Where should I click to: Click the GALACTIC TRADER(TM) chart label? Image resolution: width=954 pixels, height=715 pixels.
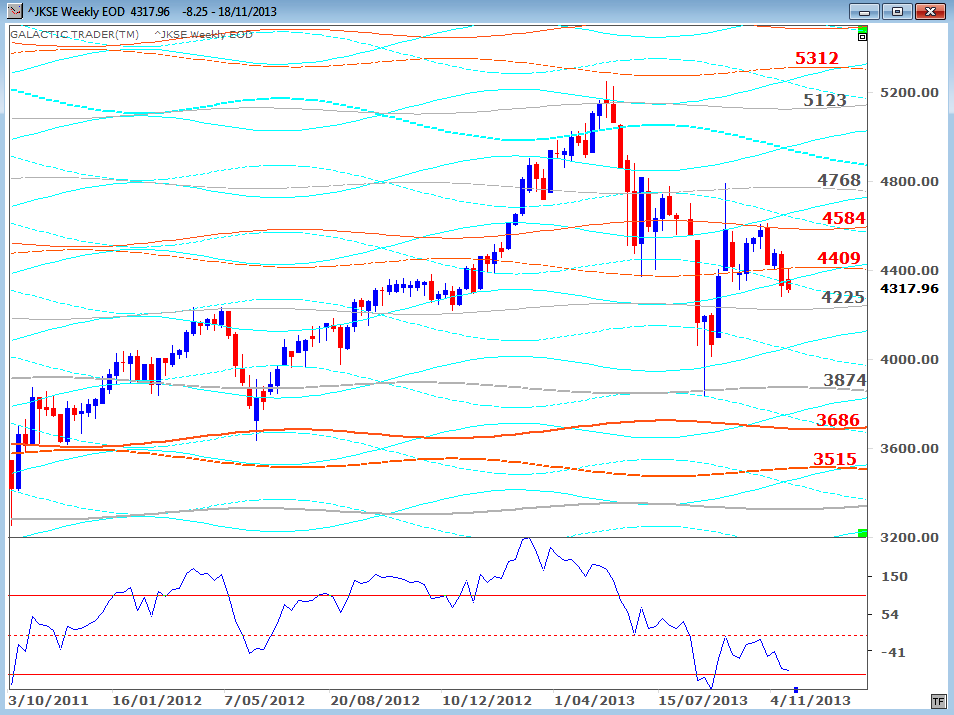pyautogui.click(x=74, y=35)
